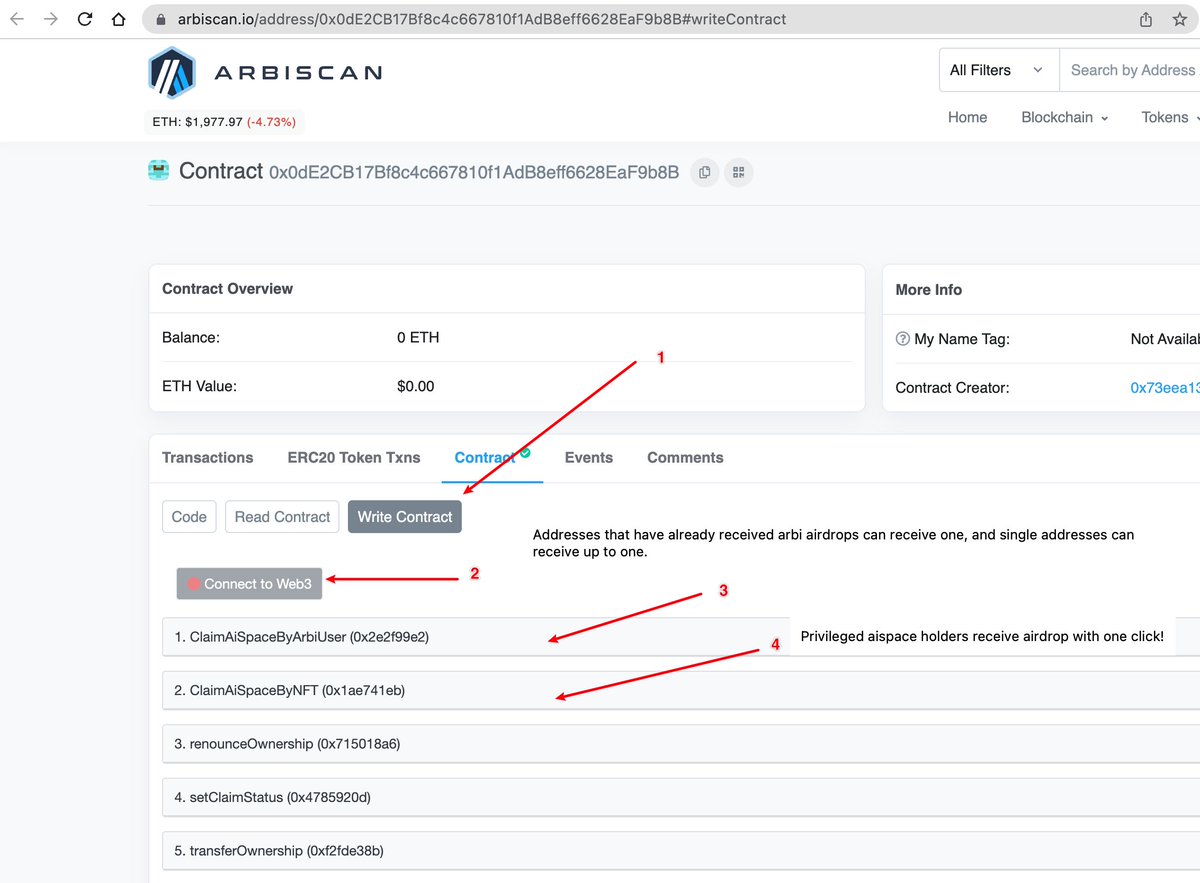Click the Connect to Web3 button
This screenshot has width=1200, height=883.
[250, 584]
